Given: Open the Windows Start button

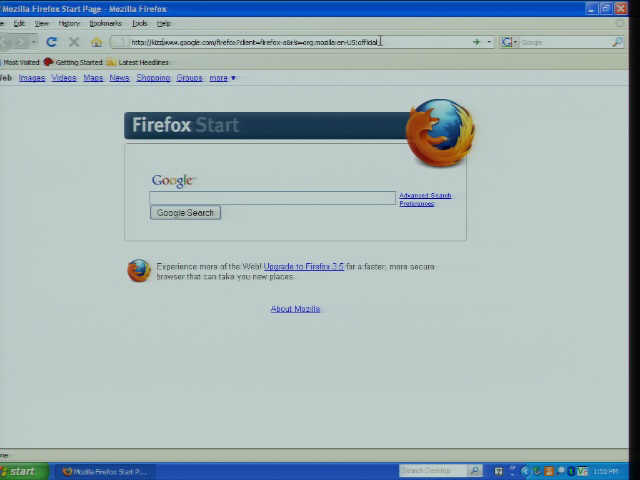Looking at the screenshot, I should pyautogui.click(x=24, y=471).
